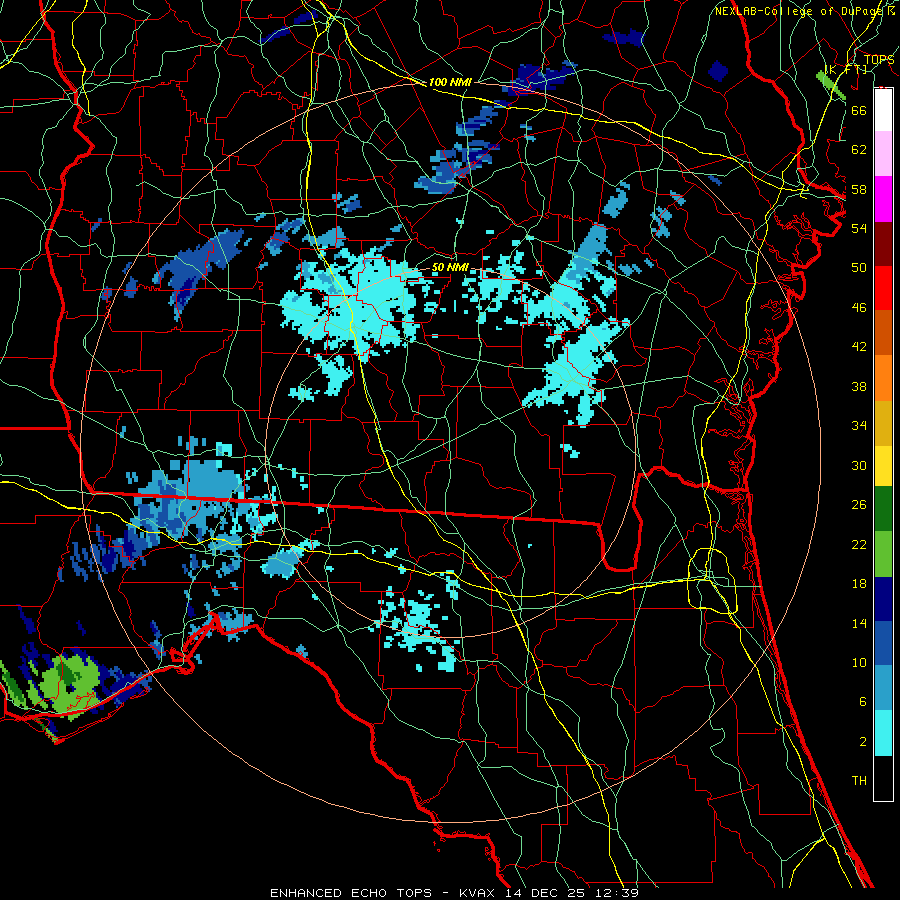Image resolution: width=900 pixels, height=900 pixels.
Task: Click the legend value label '54'
Action: point(859,228)
